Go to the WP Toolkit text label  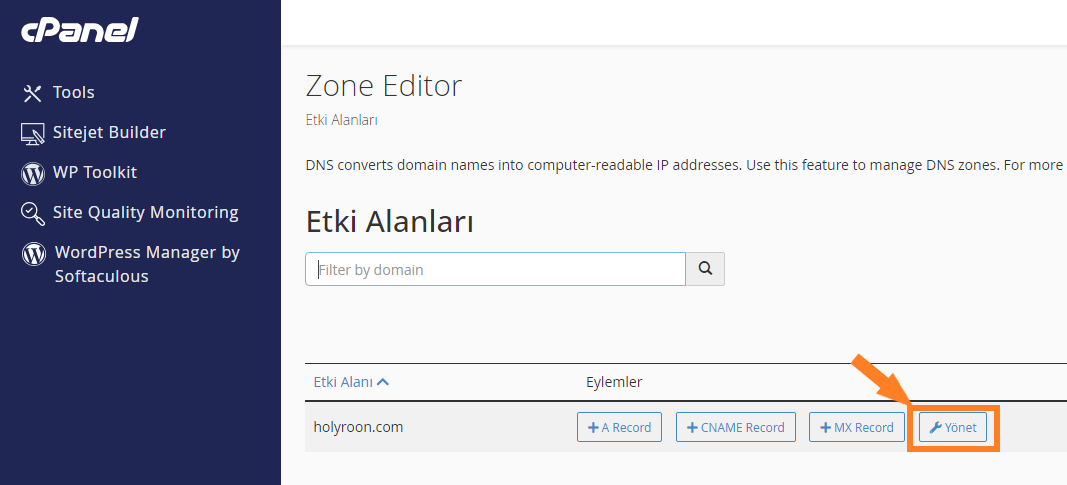pos(95,173)
